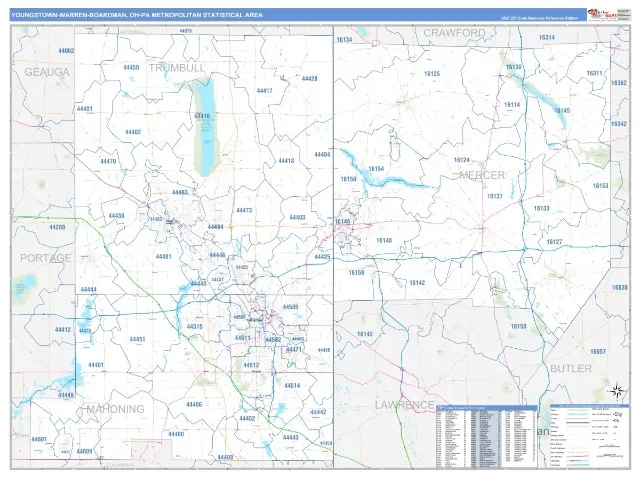Click ZIP code label 44403

point(297,218)
